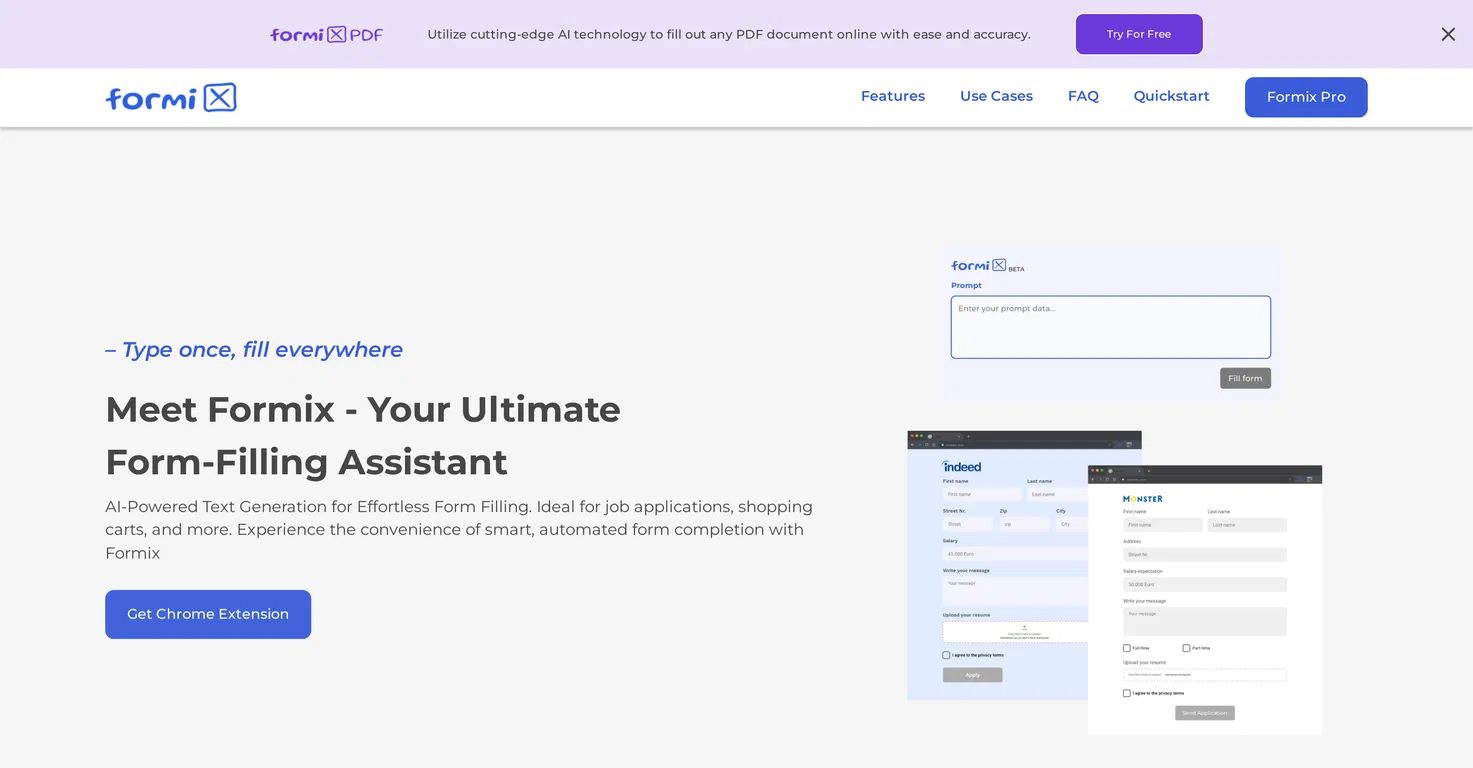Open the Features menu item
Screen dimensions: 1473x768
point(893,96)
